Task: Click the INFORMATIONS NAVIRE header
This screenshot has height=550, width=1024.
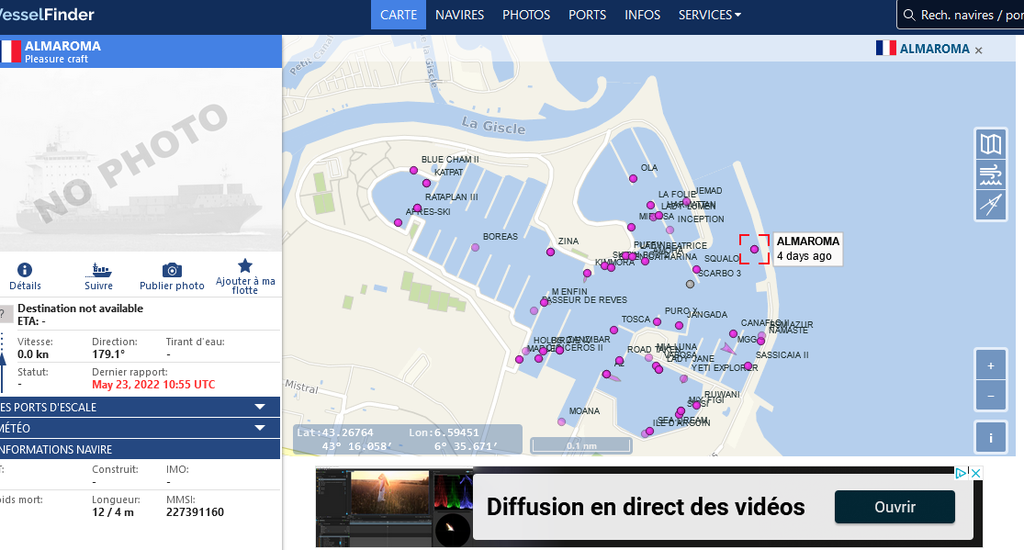Action: pyautogui.click(x=140, y=449)
